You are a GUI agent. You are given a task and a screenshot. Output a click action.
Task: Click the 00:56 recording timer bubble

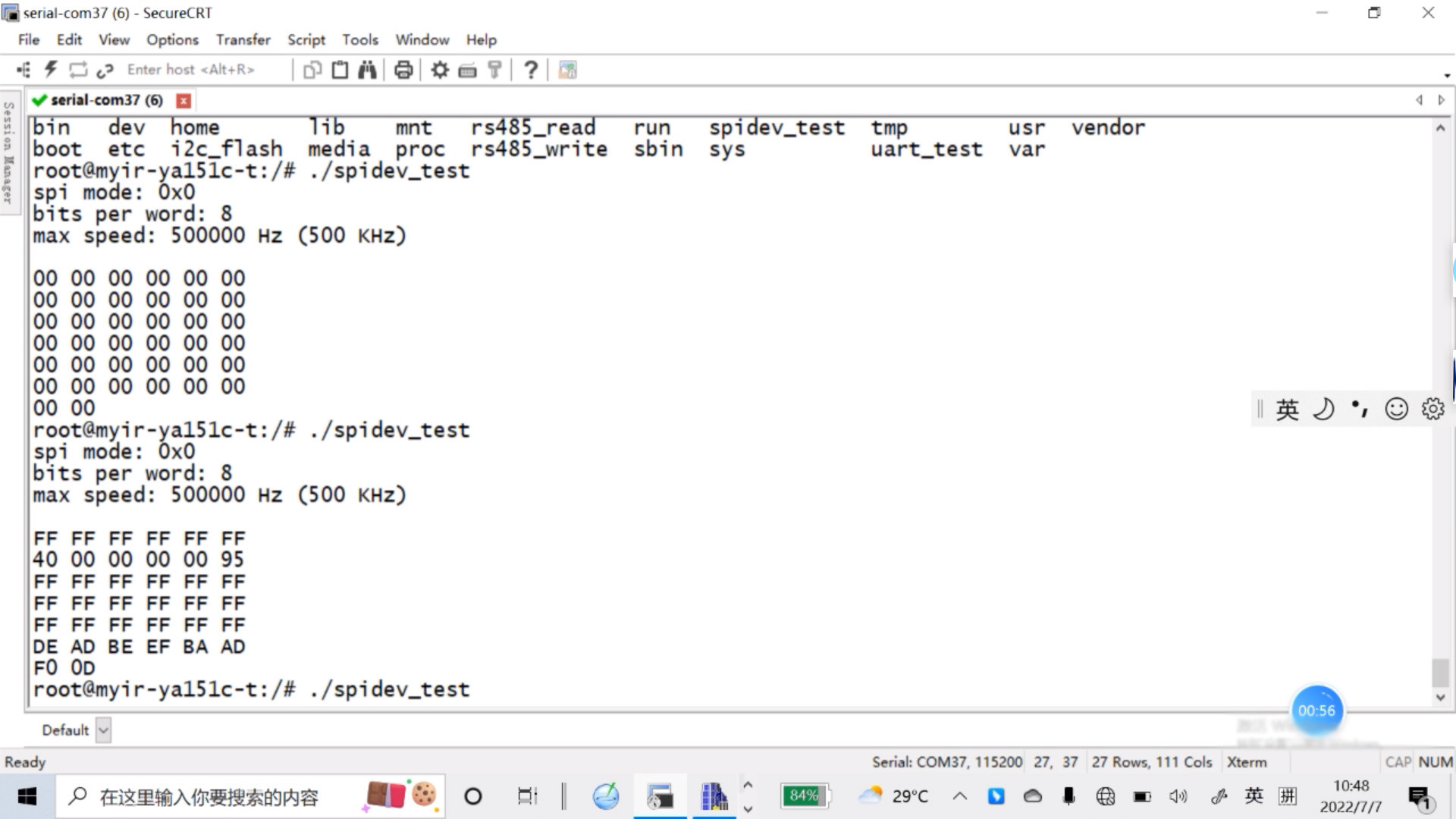point(1316,711)
